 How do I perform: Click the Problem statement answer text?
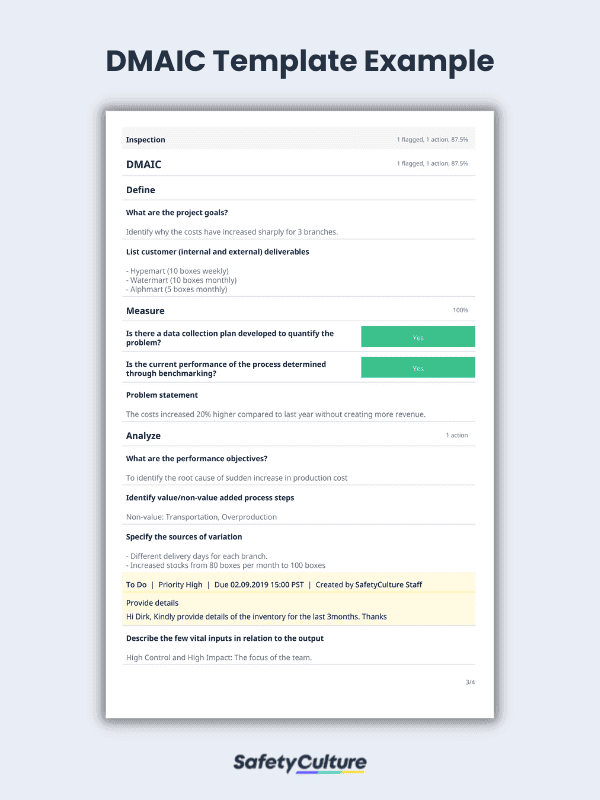click(276, 414)
